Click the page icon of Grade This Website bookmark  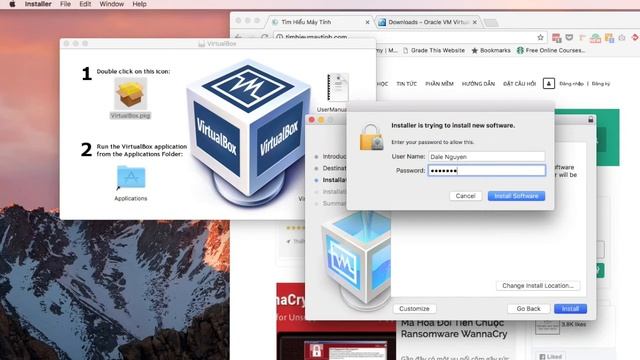(x=405, y=51)
